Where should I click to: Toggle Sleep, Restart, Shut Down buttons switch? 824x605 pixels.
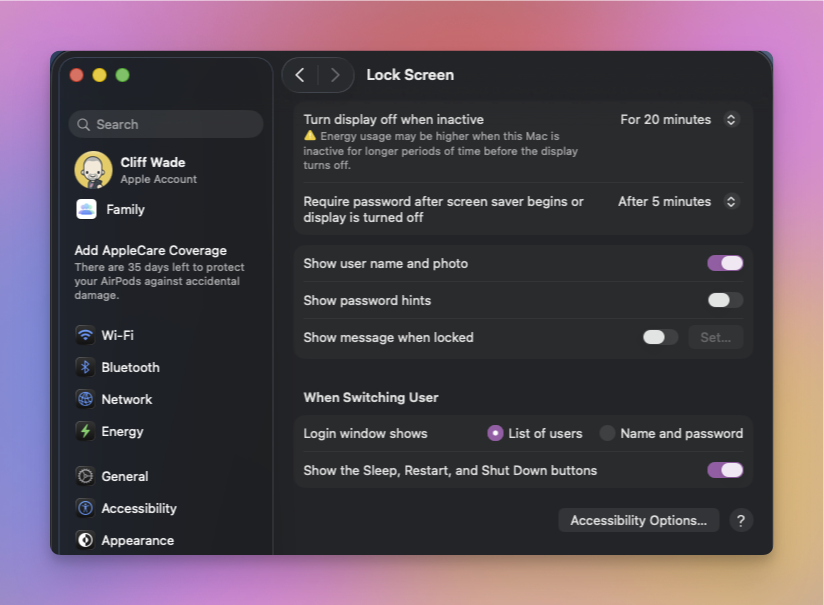(x=725, y=470)
